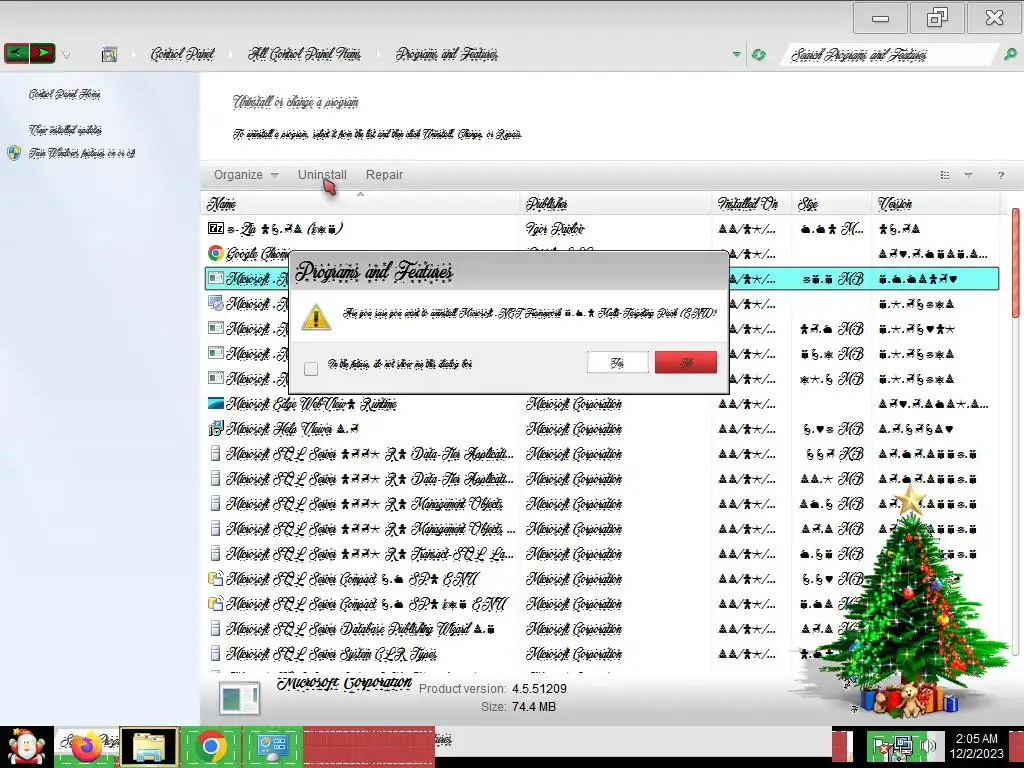Open Firefox from the taskbar
Viewport: 1024px width, 768px height.
[86, 747]
